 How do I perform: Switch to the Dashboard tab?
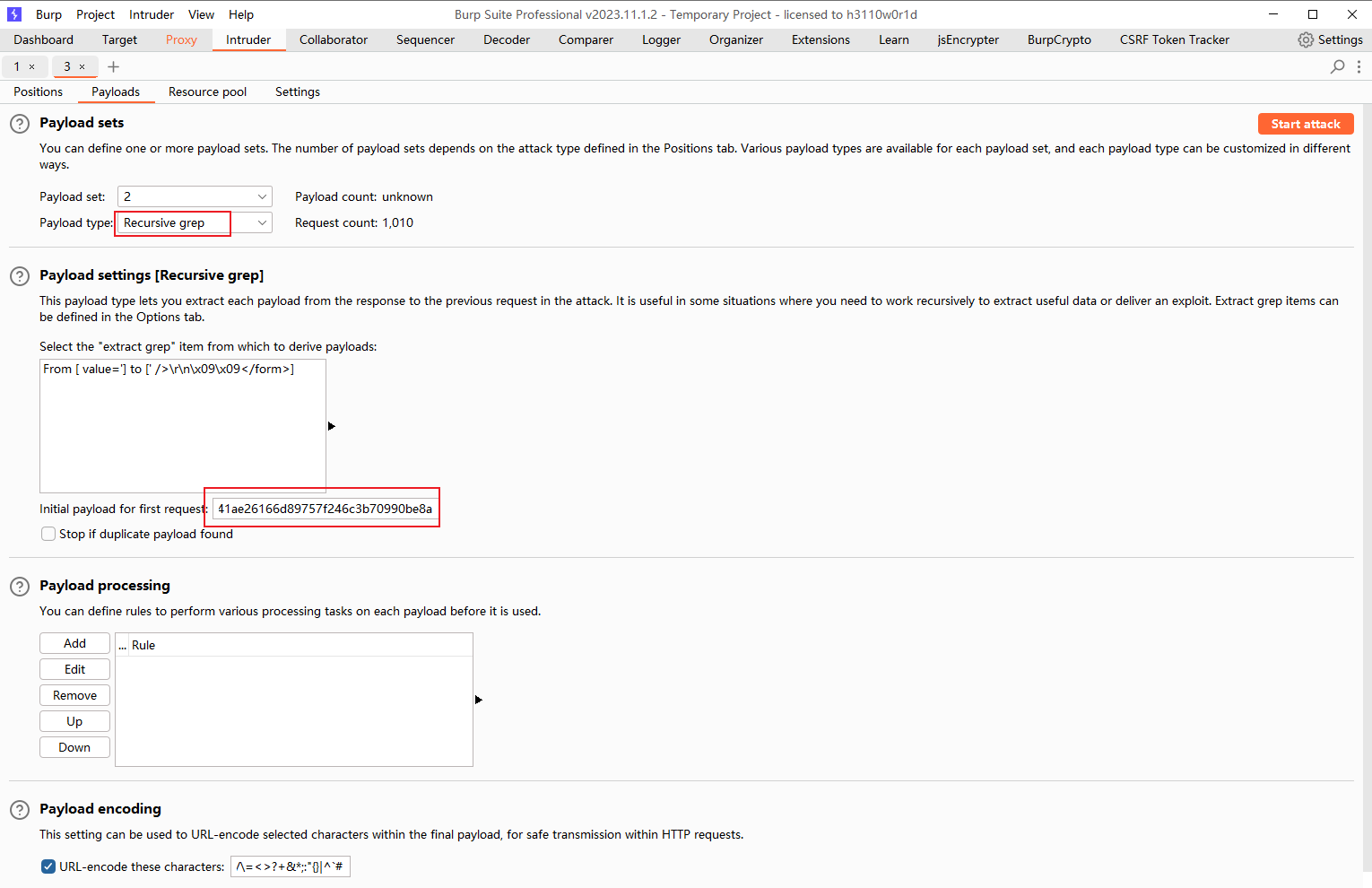point(43,39)
